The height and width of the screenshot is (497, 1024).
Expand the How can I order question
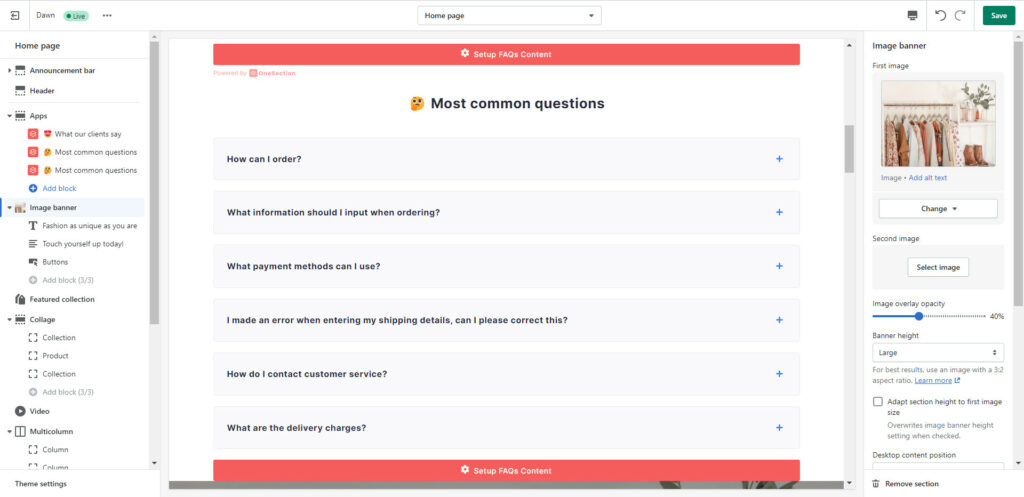506,159
